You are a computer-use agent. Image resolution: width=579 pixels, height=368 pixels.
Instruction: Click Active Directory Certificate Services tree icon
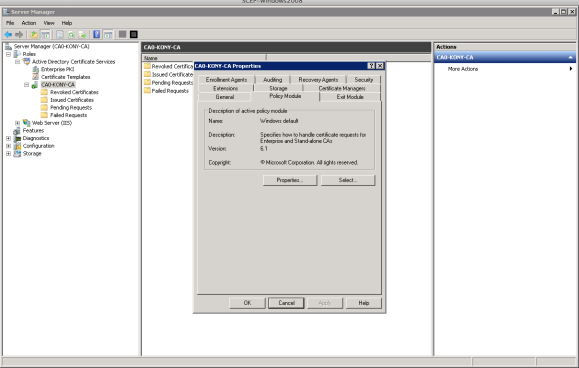click(x=26, y=62)
